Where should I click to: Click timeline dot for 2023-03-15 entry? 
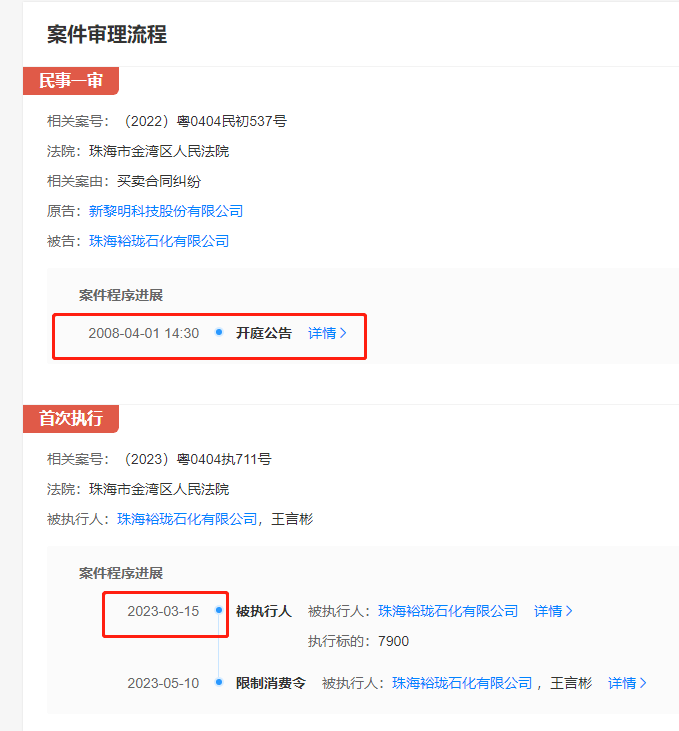pyautogui.click(x=219, y=610)
